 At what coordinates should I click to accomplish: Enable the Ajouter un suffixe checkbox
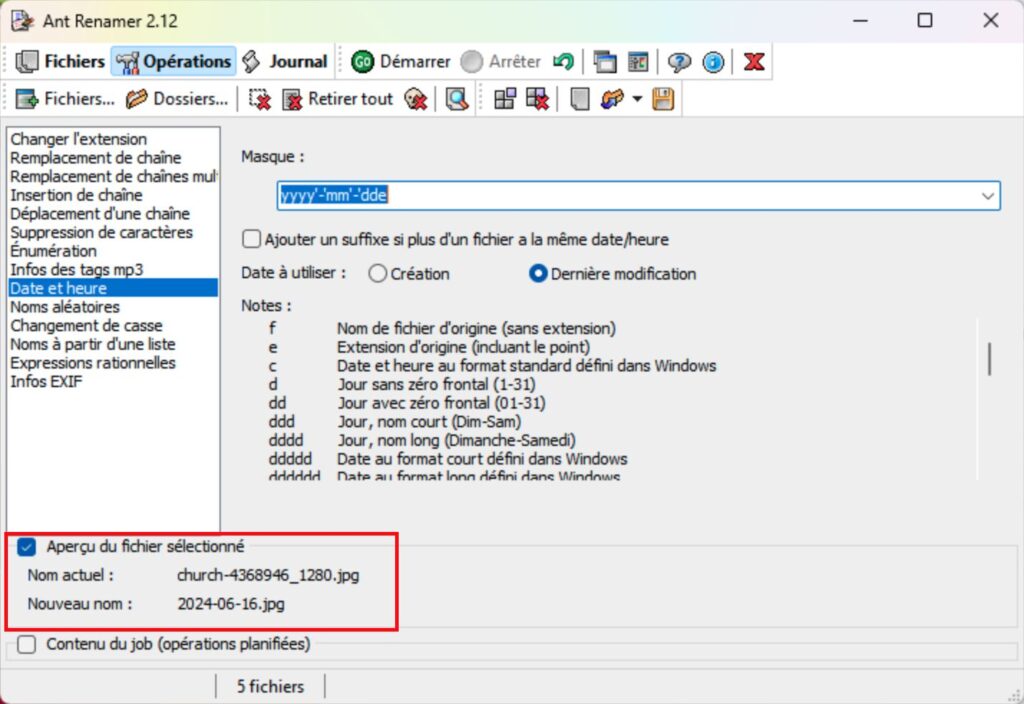250,239
